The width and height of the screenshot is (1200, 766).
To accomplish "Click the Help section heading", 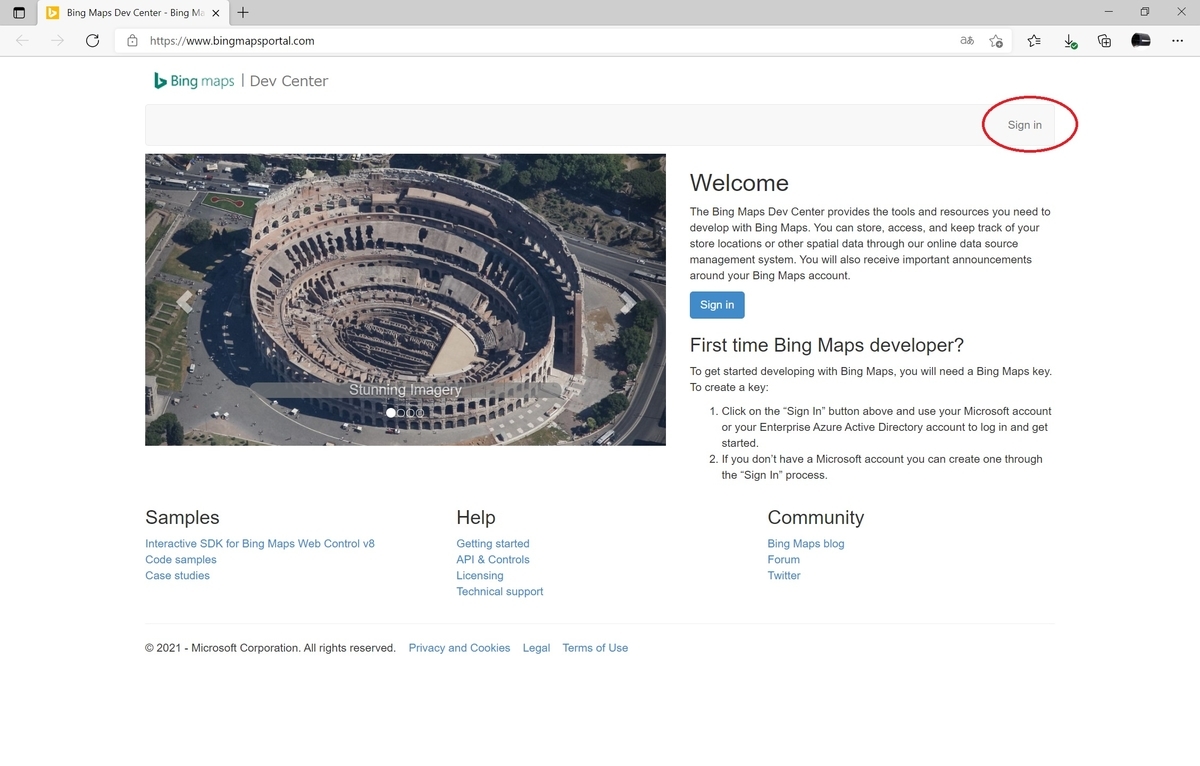I will (x=476, y=518).
